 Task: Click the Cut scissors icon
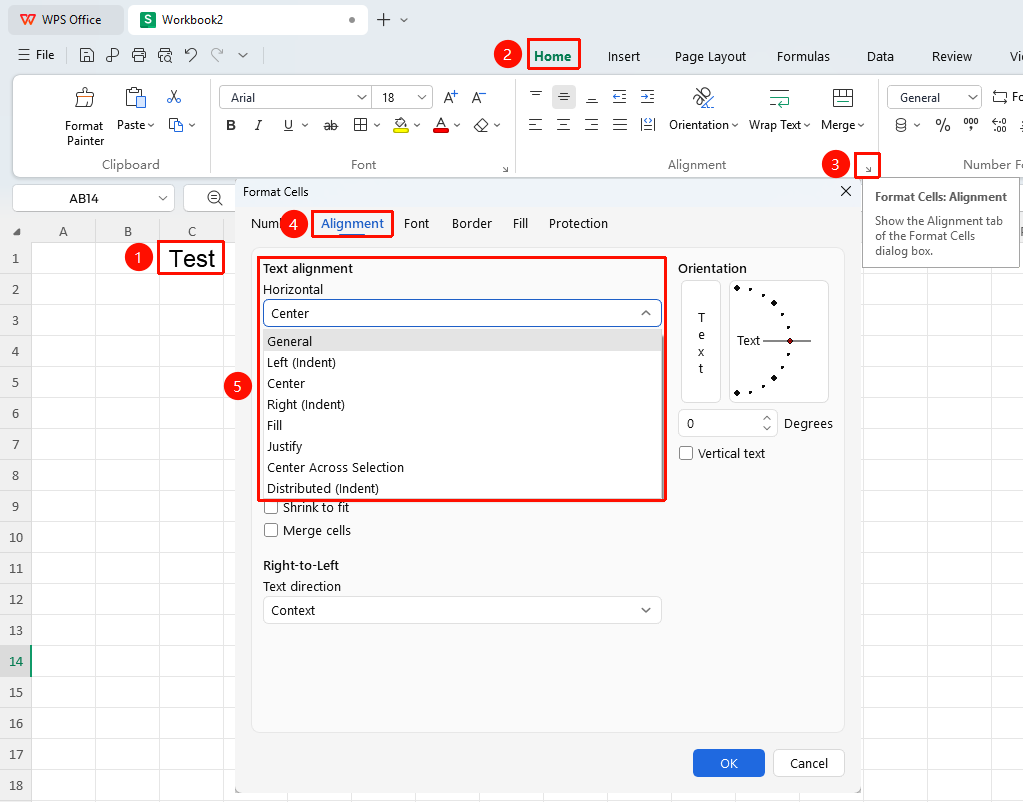[174, 97]
